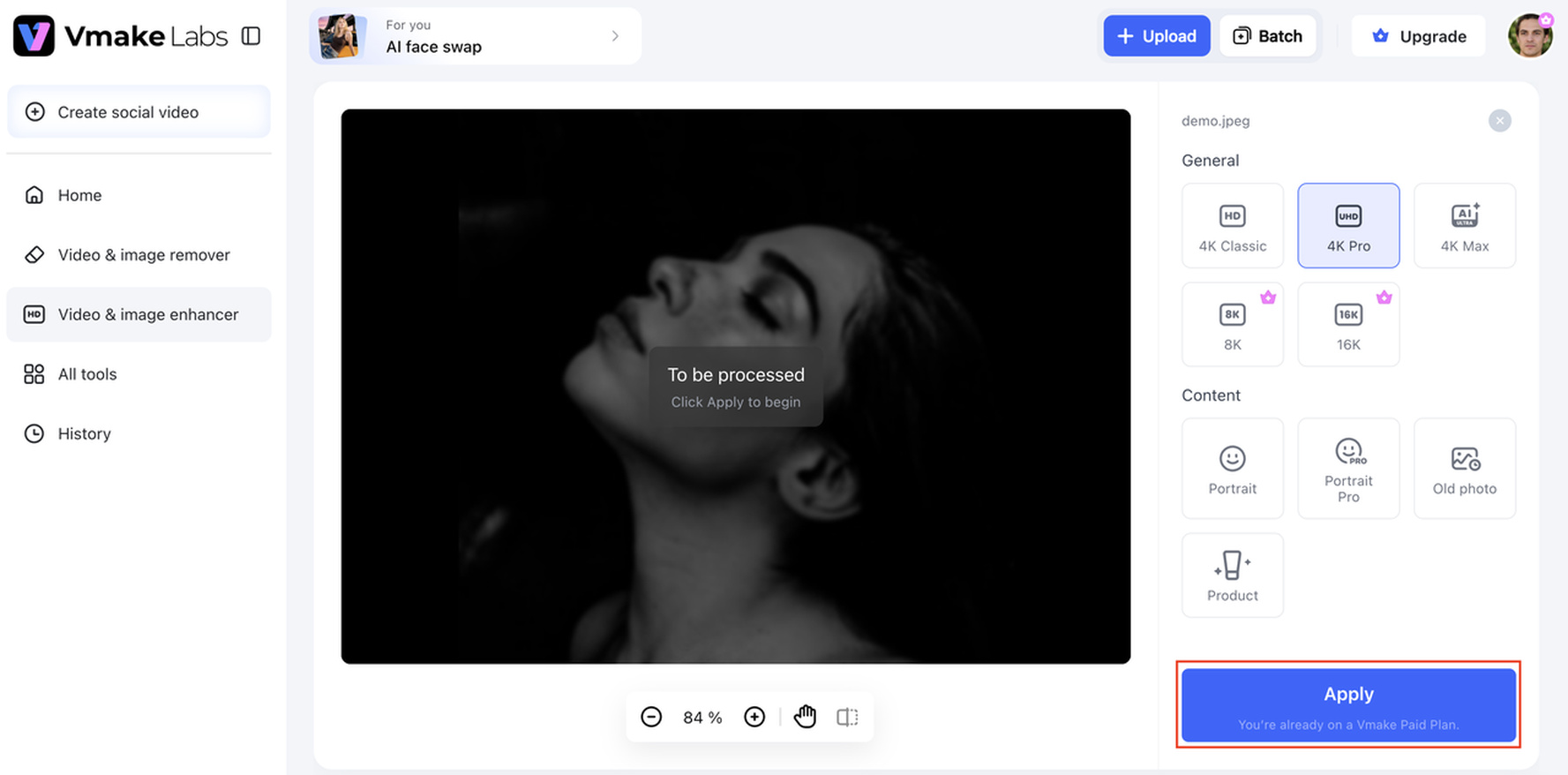Viewport: 1568px width, 775px height.
Task: Open History from the sidebar
Action: (139, 433)
